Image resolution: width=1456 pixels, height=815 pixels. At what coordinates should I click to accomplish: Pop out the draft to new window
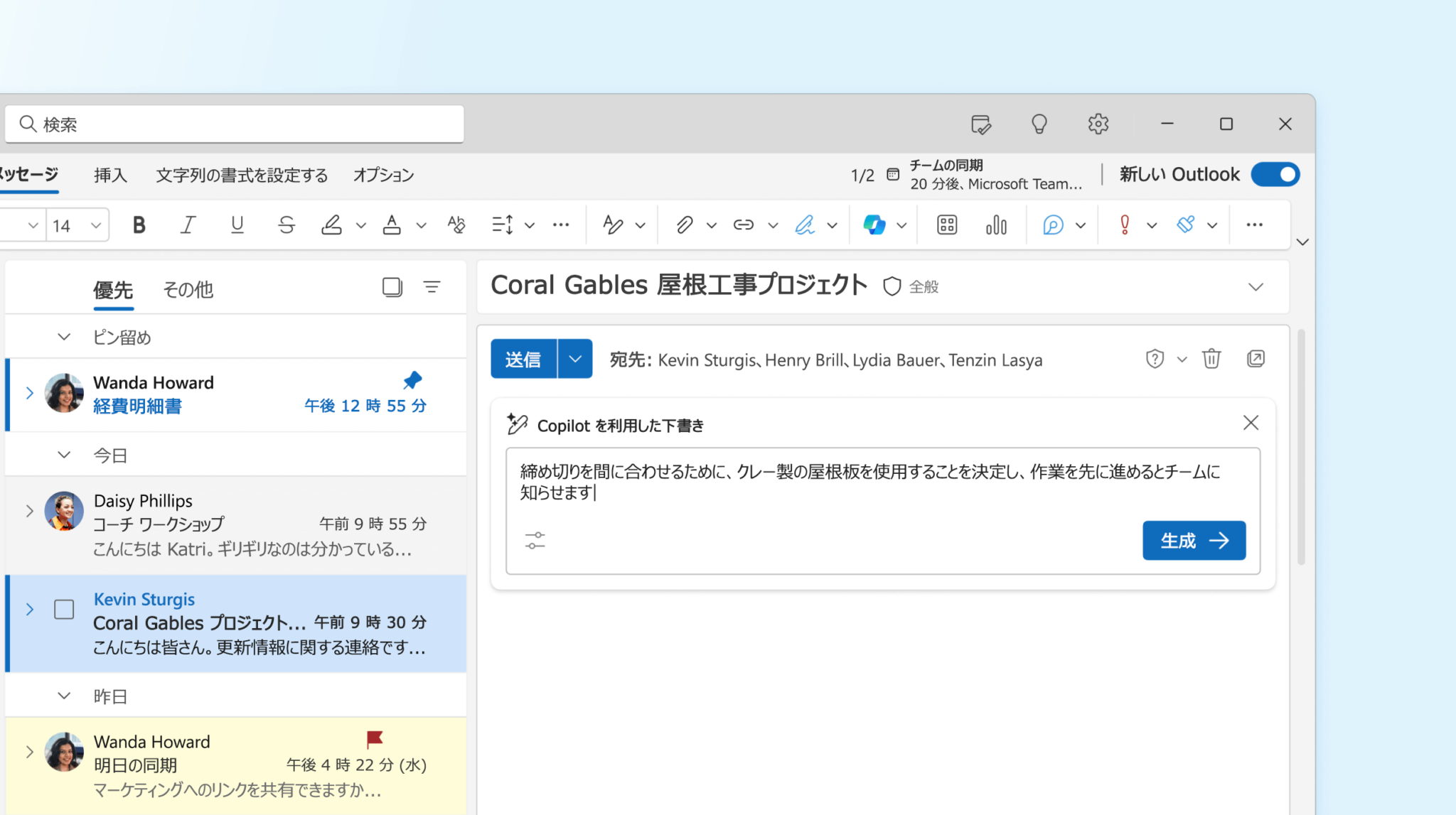1256,359
